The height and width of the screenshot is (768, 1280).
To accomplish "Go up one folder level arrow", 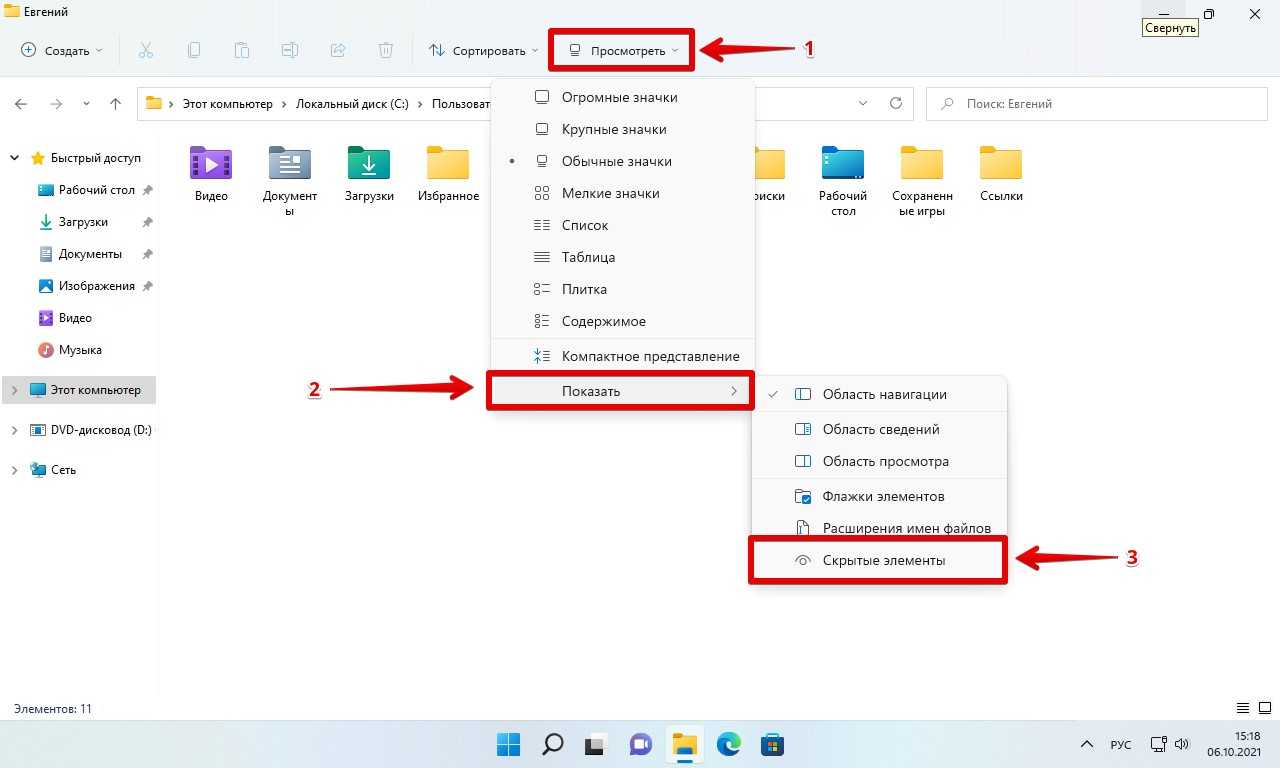I will point(116,104).
